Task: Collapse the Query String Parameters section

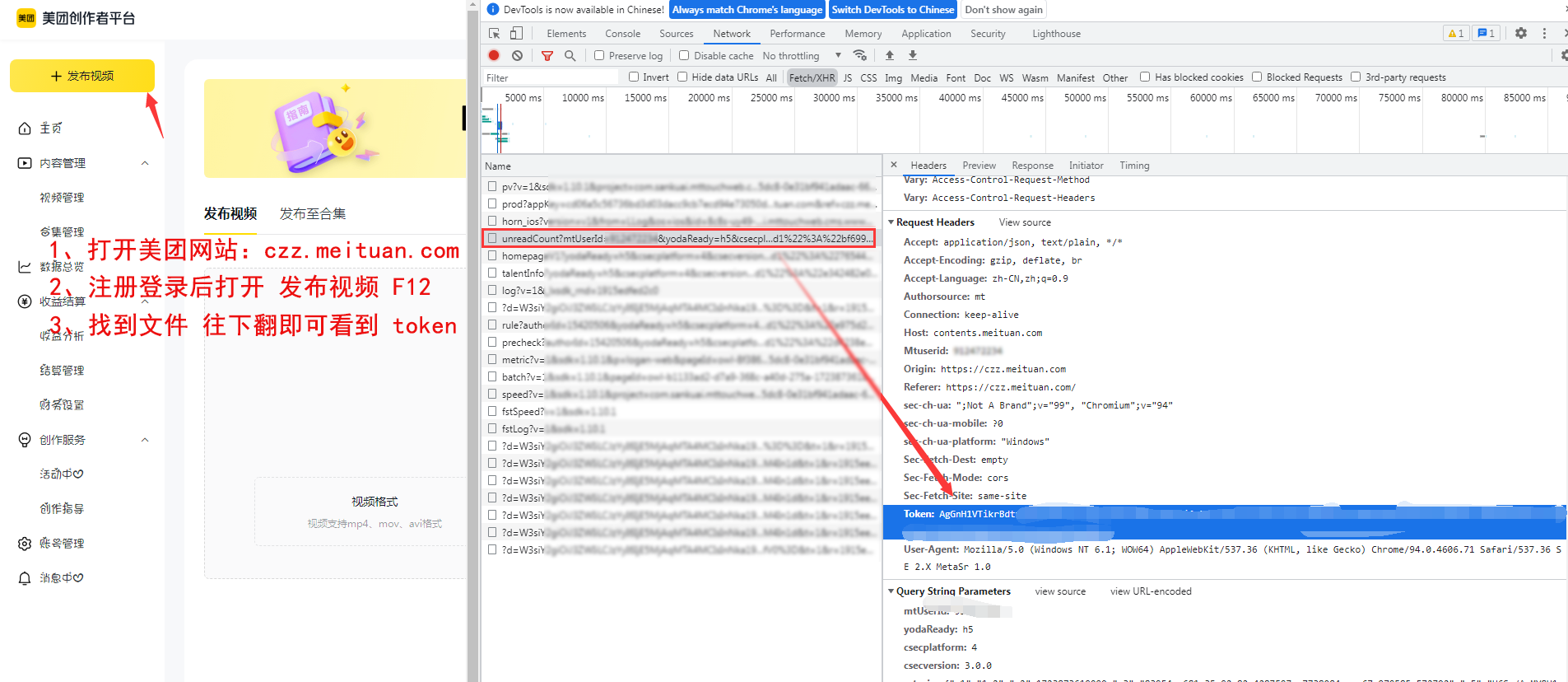Action: pyautogui.click(x=891, y=591)
